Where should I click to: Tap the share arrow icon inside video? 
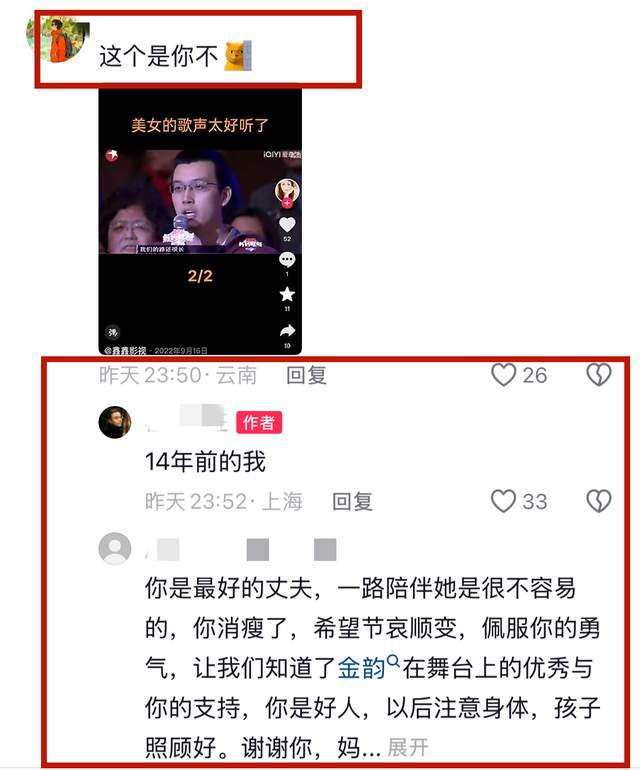287,330
